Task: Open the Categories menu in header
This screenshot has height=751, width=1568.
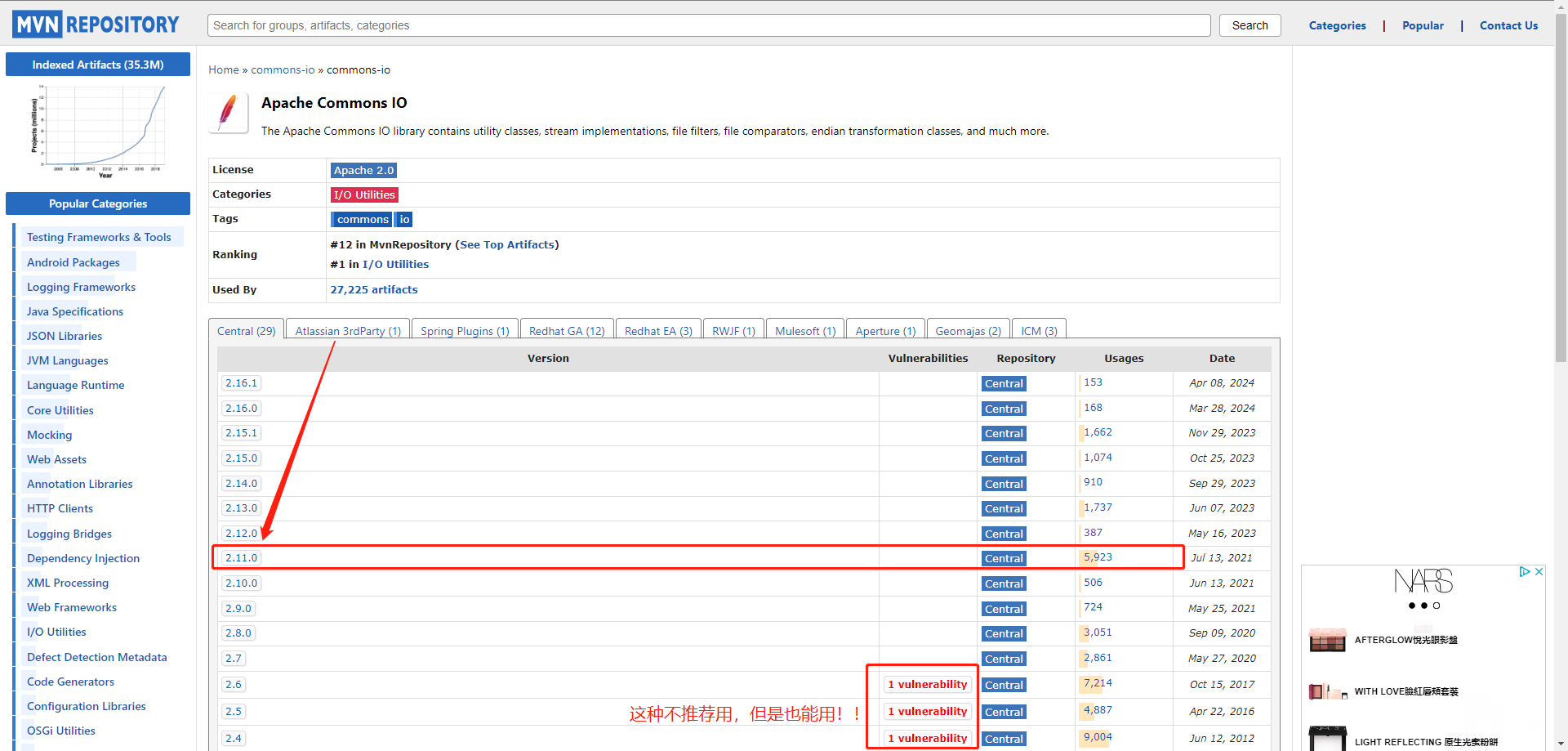Action: click(1337, 25)
